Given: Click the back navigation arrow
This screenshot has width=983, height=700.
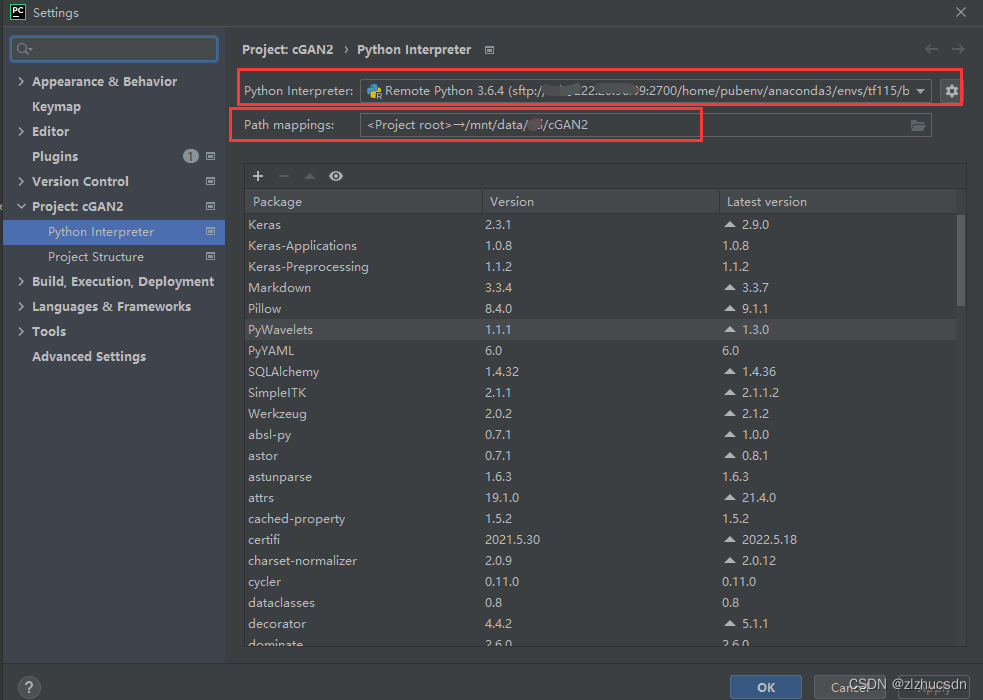Looking at the screenshot, I should [932, 49].
